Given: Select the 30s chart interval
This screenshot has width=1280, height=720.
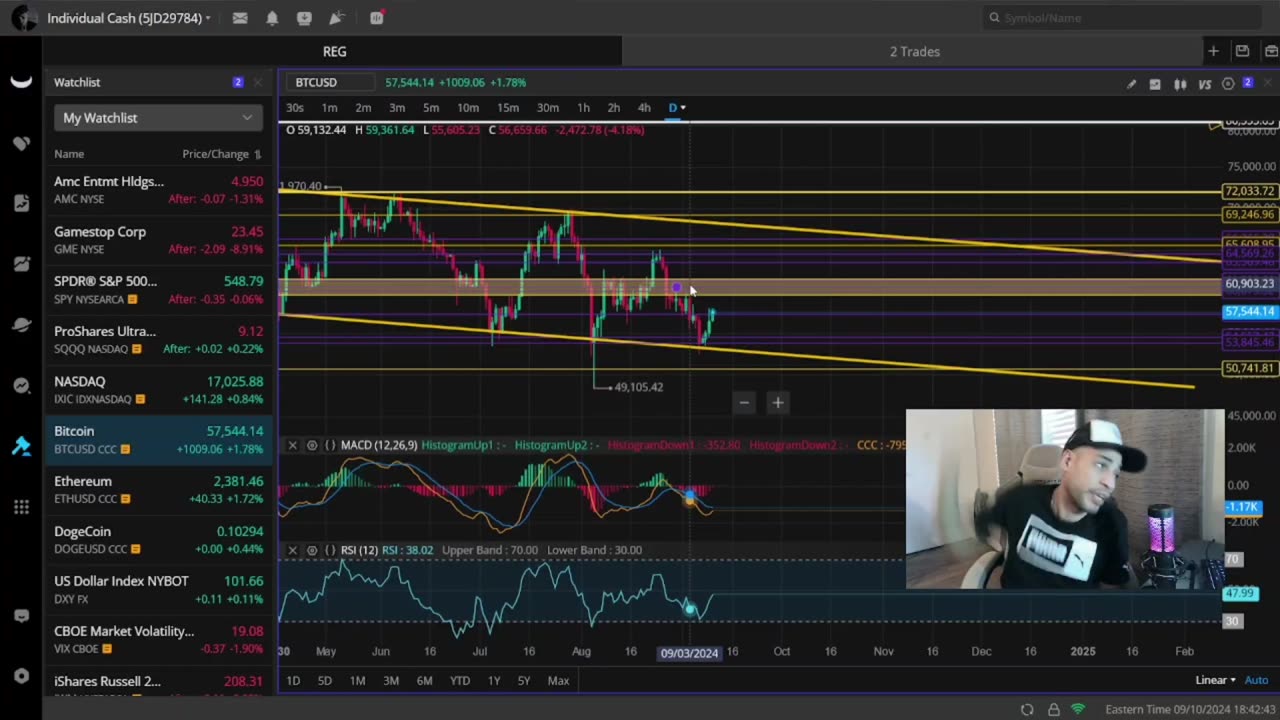Looking at the screenshot, I should tap(295, 108).
